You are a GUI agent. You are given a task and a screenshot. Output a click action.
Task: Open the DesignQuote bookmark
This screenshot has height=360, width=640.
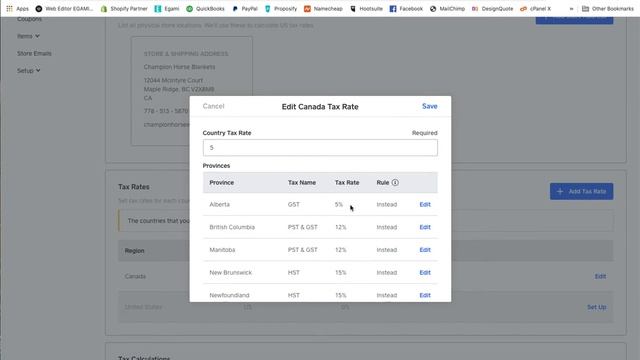tap(492, 9)
